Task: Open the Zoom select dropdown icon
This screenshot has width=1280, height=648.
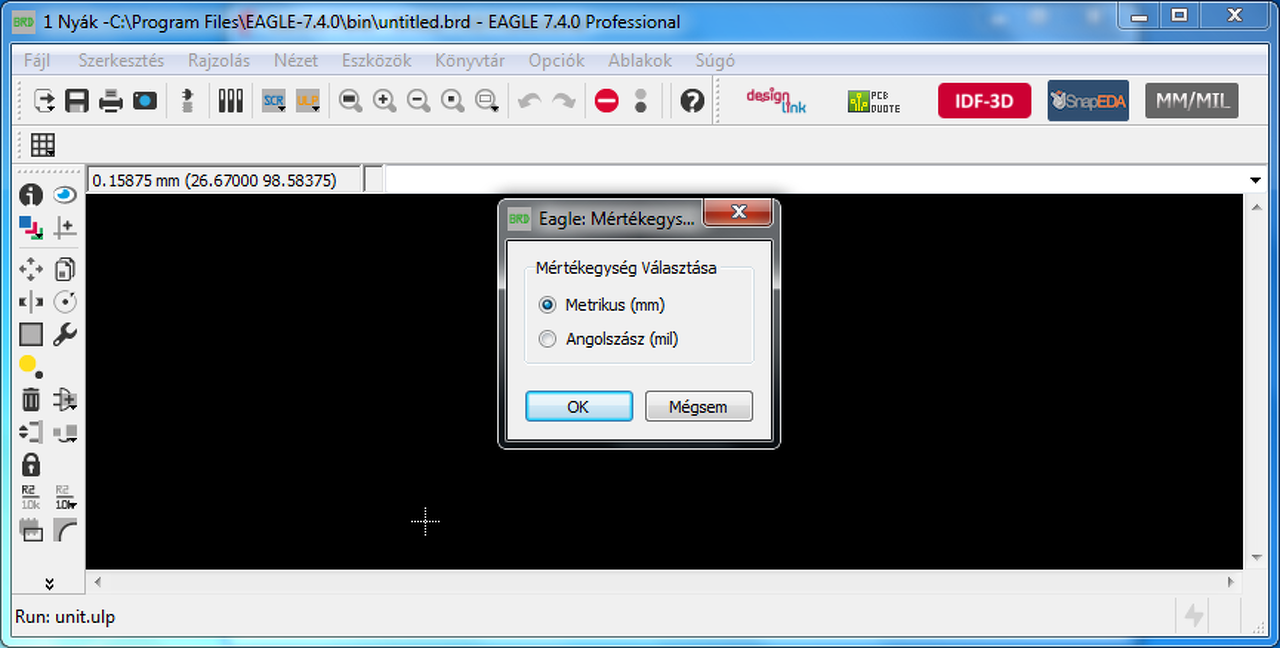Action: pos(487,100)
